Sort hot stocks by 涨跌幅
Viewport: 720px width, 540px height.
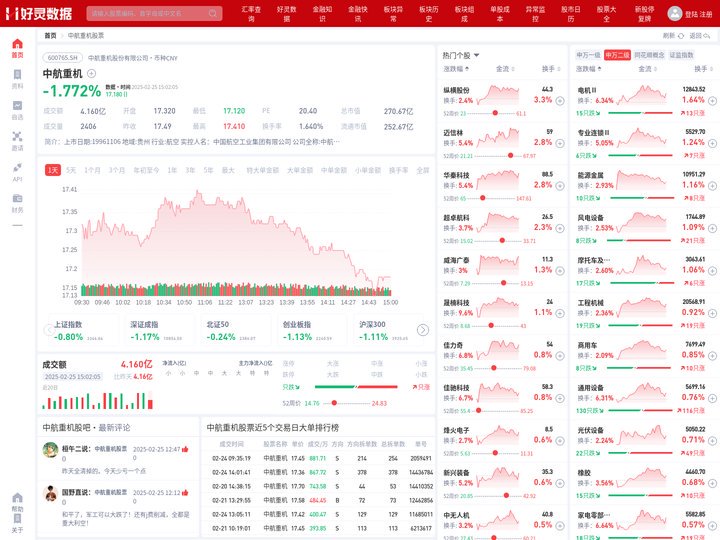point(456,69)
